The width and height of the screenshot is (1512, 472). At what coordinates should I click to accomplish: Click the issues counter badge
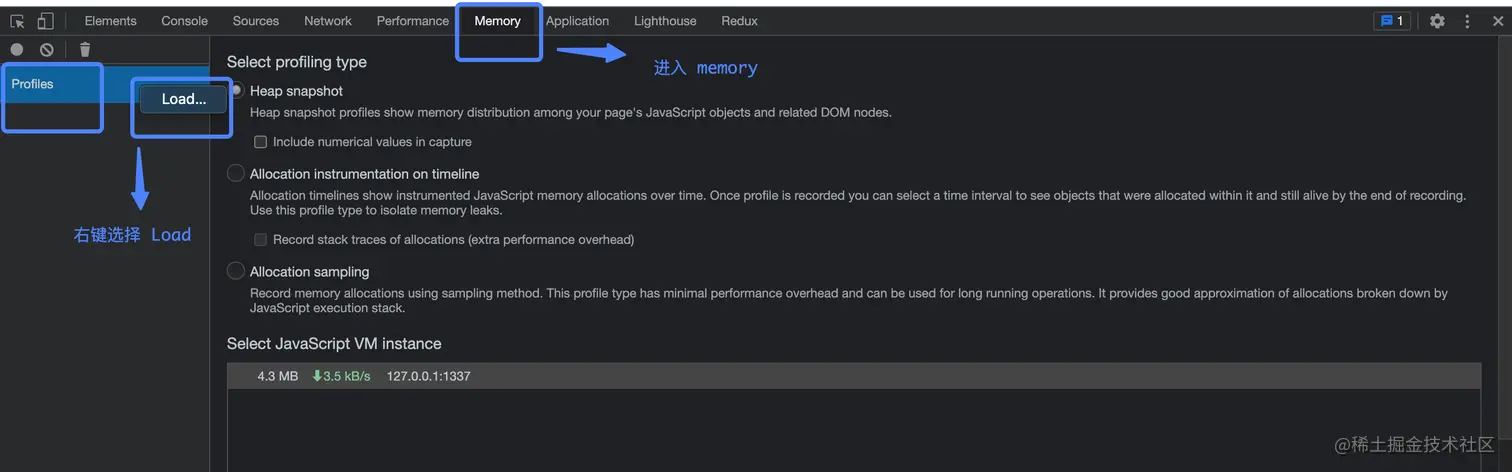pyautogui.click(x=1392, y=21)
